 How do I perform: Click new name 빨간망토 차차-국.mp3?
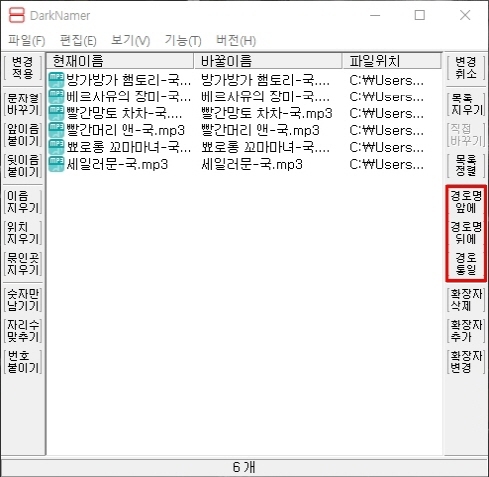(x=267, y=114)
